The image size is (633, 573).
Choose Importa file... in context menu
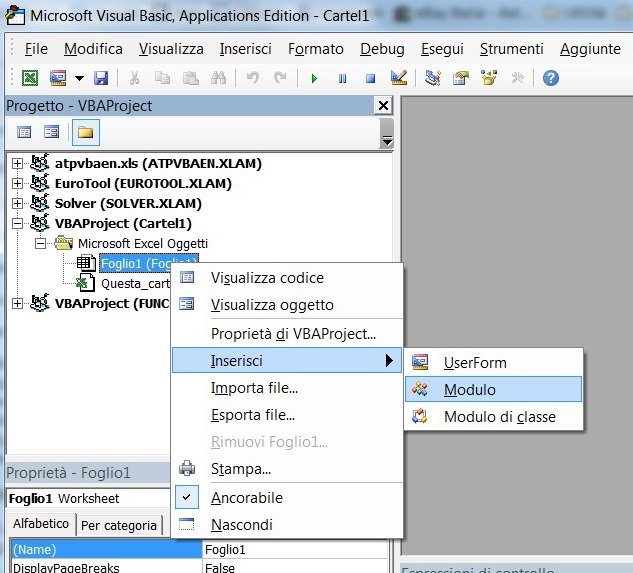(287, 388)
